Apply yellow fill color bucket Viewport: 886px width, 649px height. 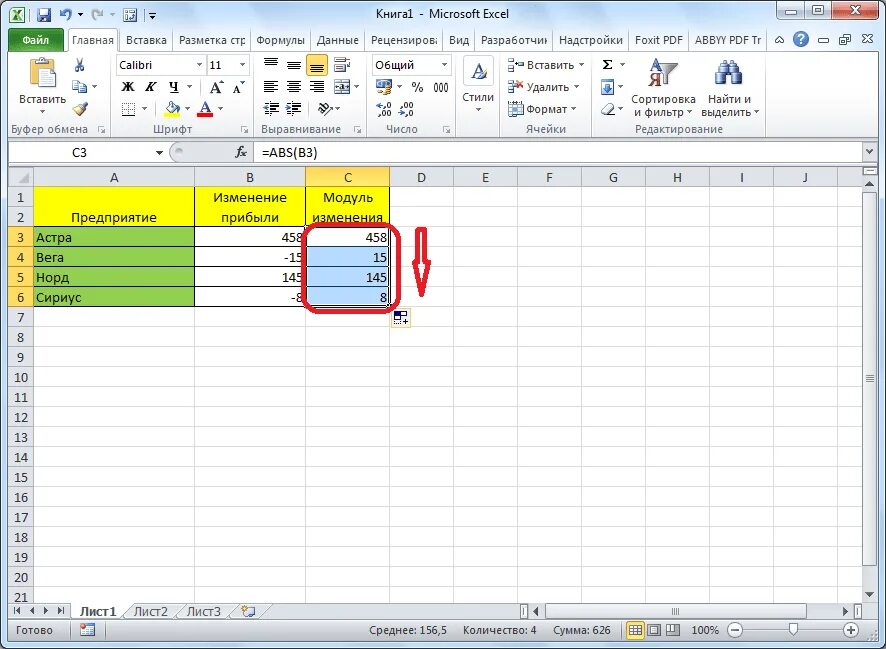pos(172,108)
